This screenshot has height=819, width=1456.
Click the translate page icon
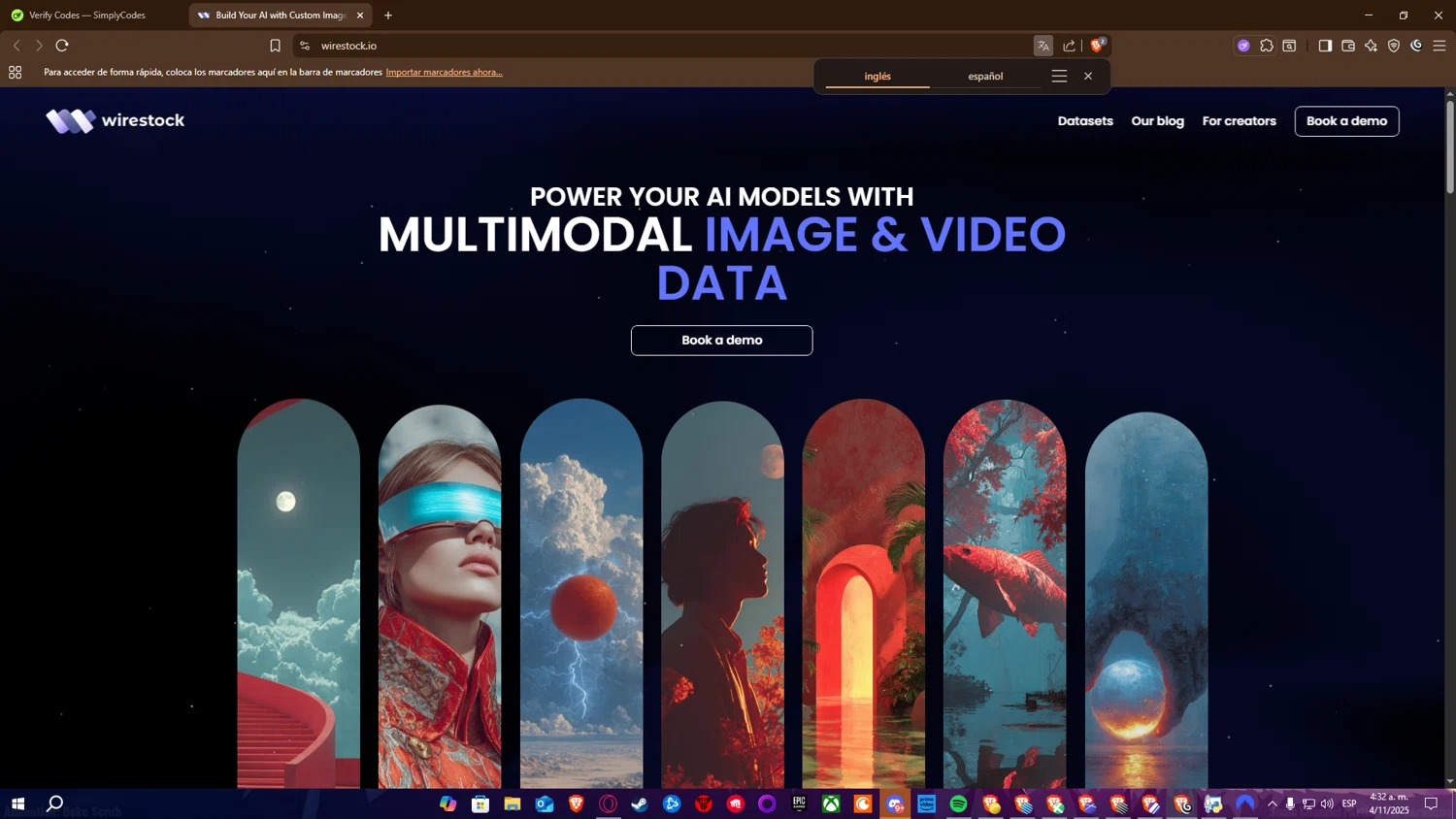point(1042,46)
